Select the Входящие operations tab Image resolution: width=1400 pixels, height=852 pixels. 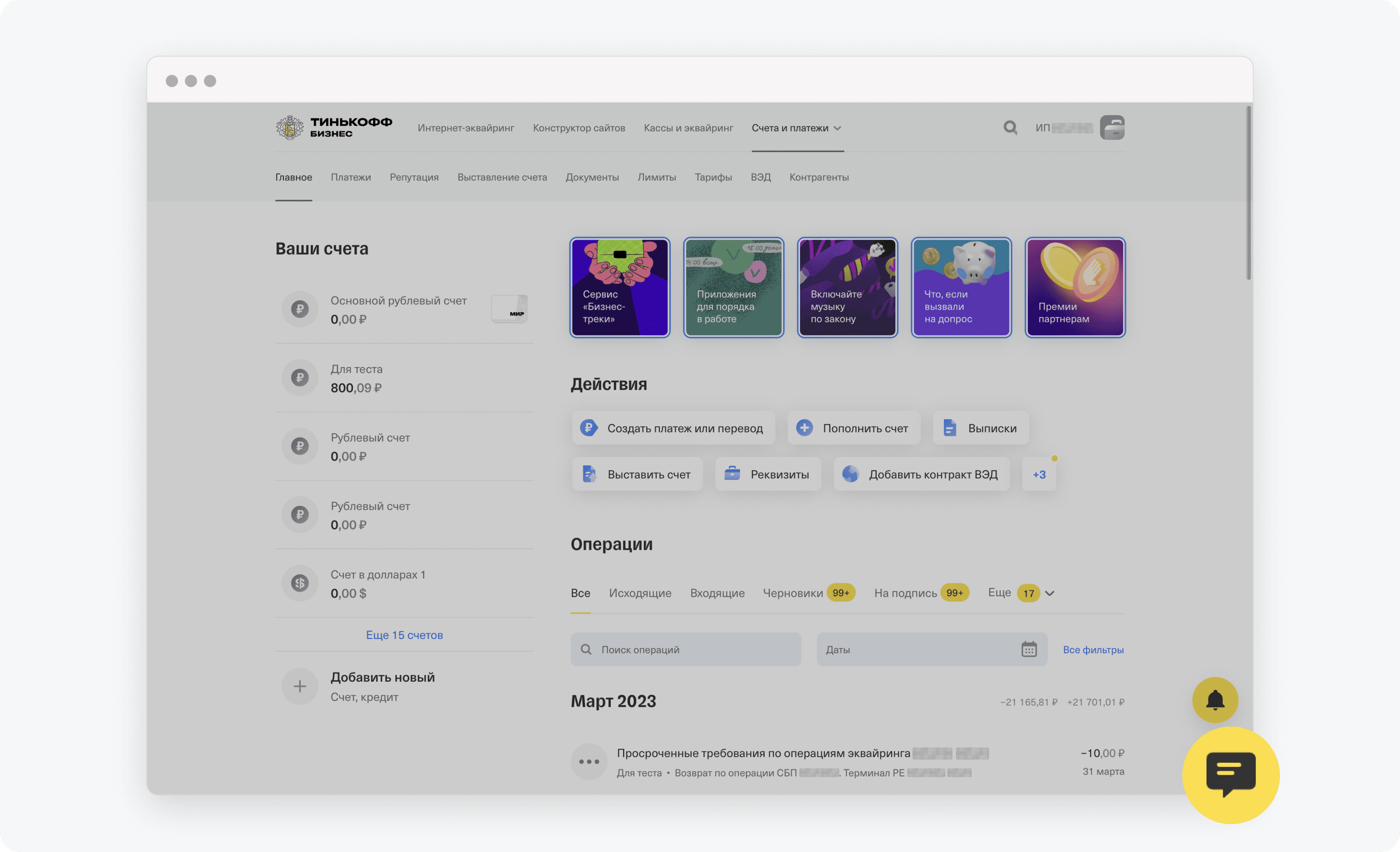point(717,593)
